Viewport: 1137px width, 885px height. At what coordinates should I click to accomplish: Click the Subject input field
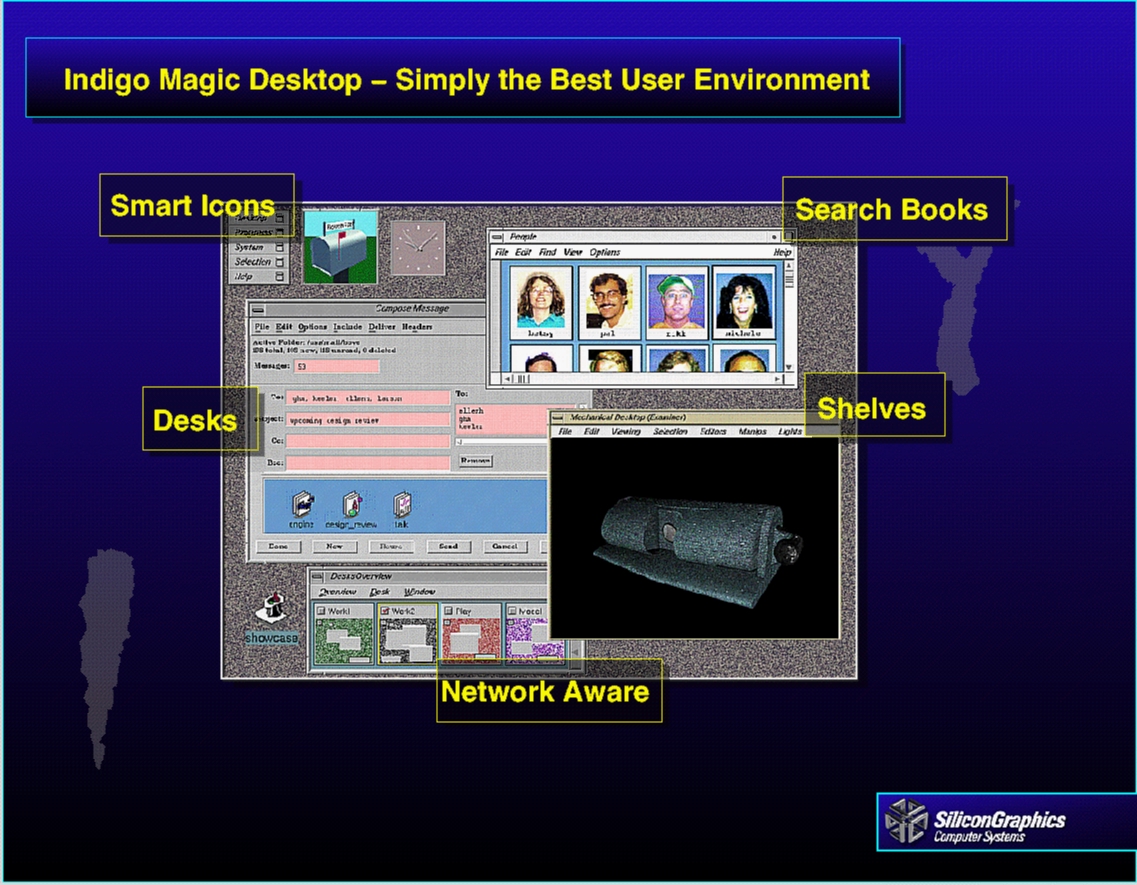click(x=367, y=420)
